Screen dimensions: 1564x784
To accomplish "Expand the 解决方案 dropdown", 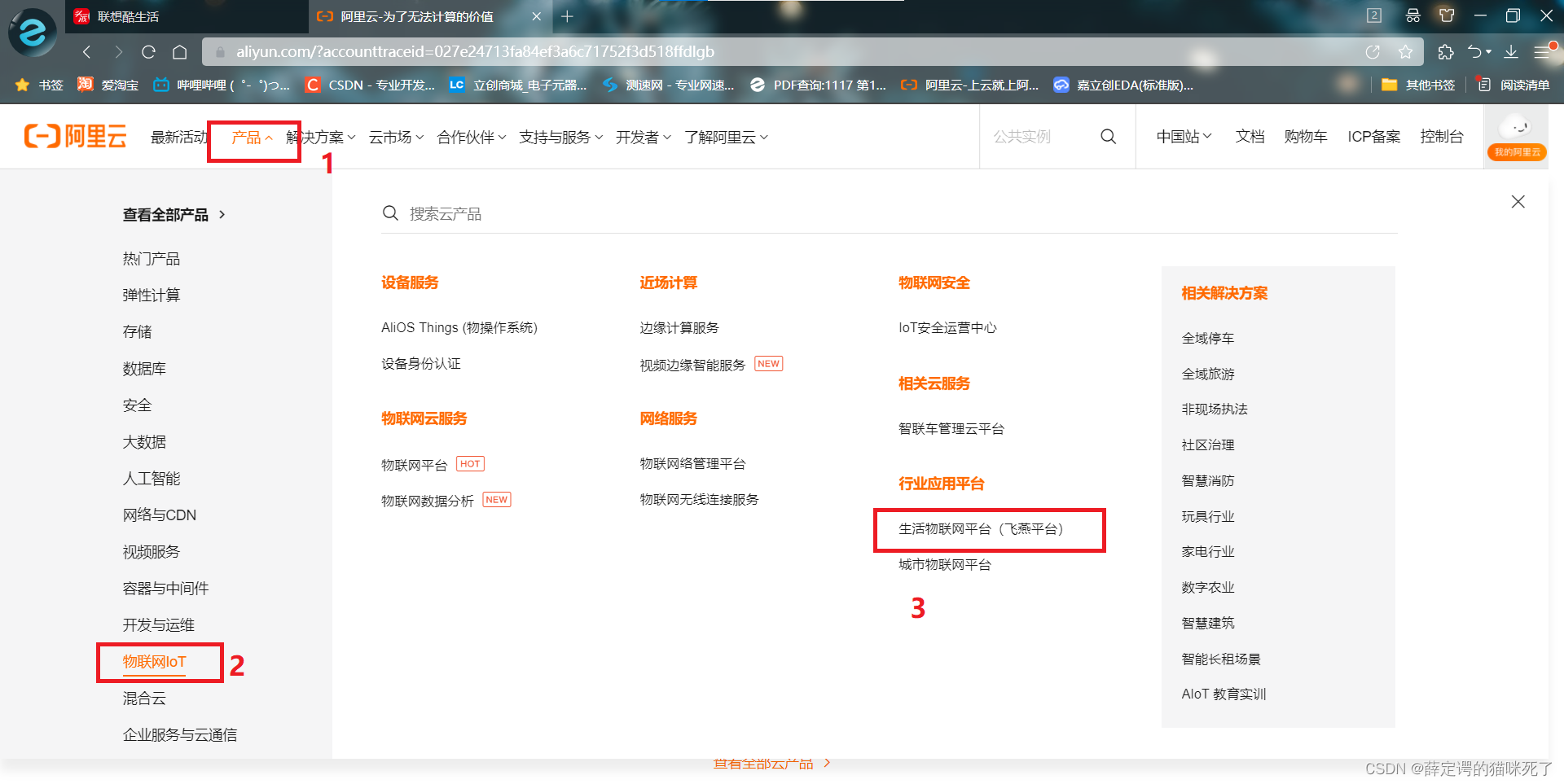I will (321, 138).
